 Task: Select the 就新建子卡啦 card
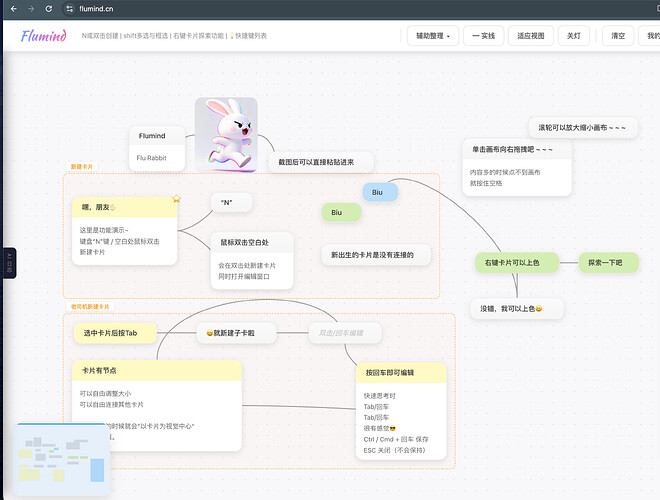point(236,333)
